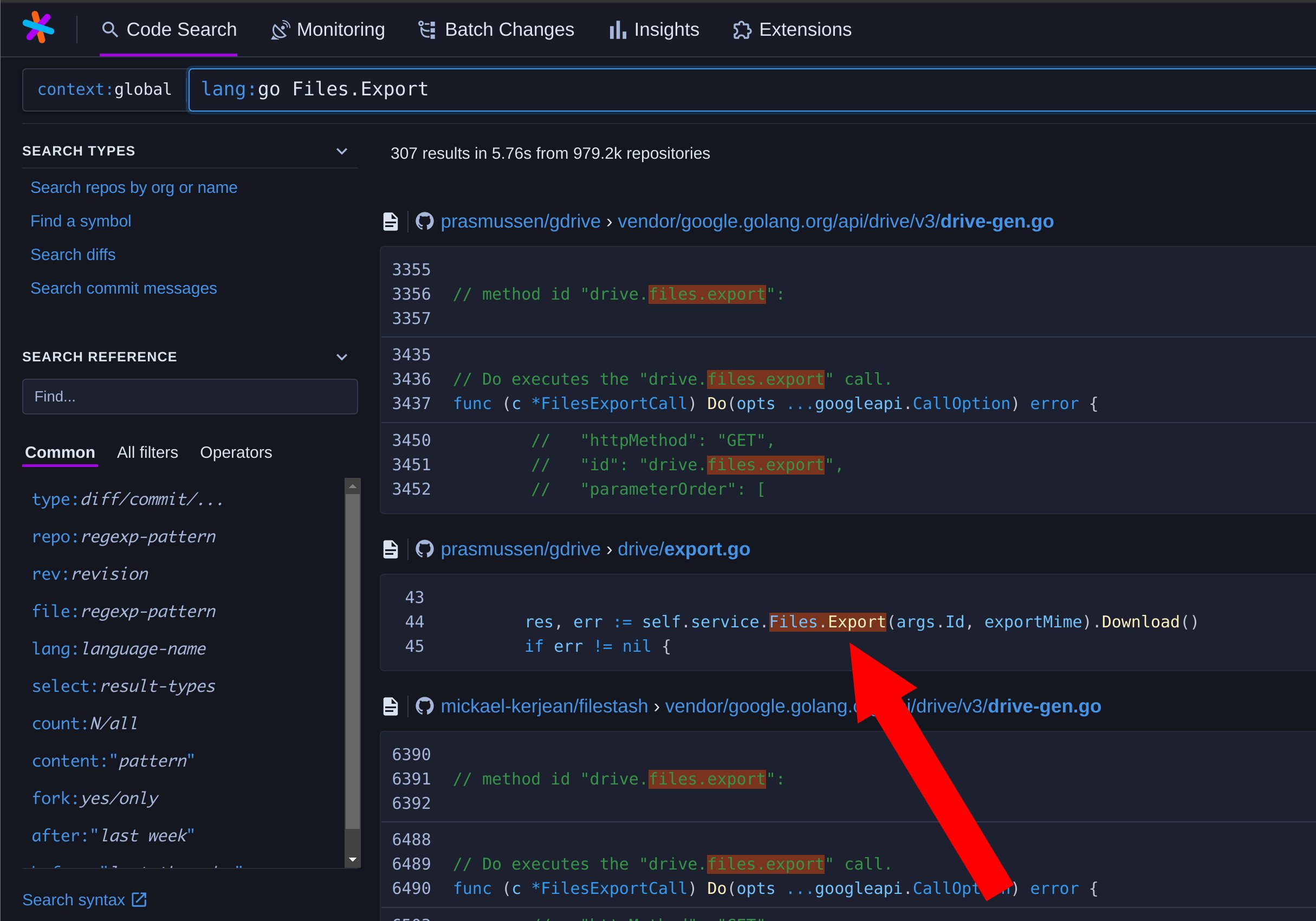Insert rev:revision filter
The image size is (1316, 921).
click(x=90, y=574)
